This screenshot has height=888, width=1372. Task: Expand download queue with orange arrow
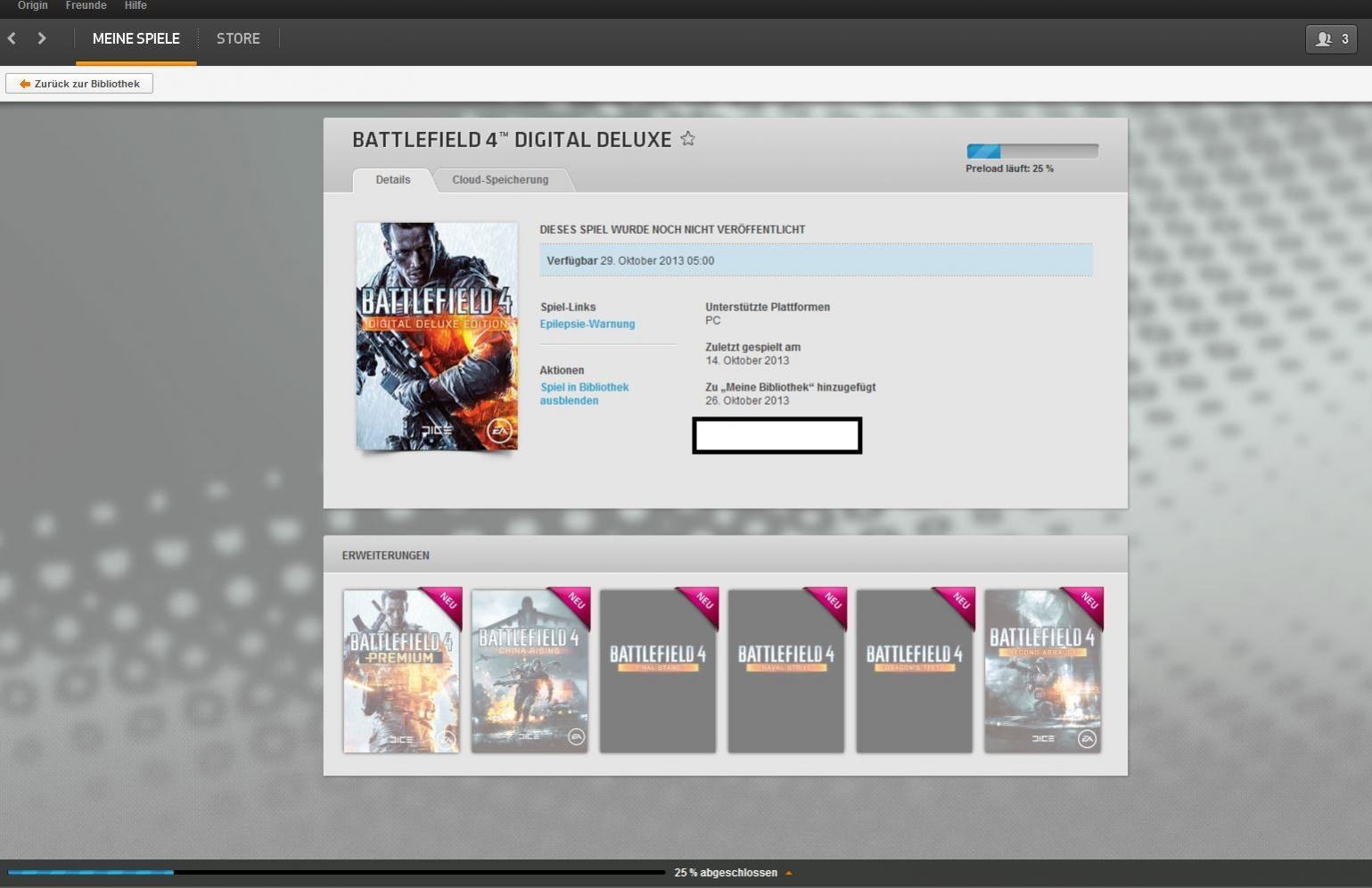click(789, 873)
